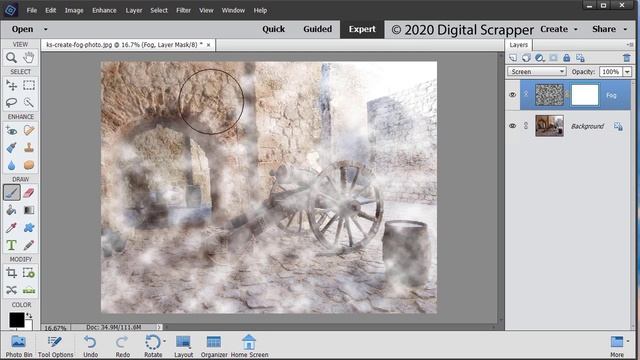The height and width of the screenshot is (360, 640).
Task: Open the blend mode Screen dropdown
Action: 537,72
